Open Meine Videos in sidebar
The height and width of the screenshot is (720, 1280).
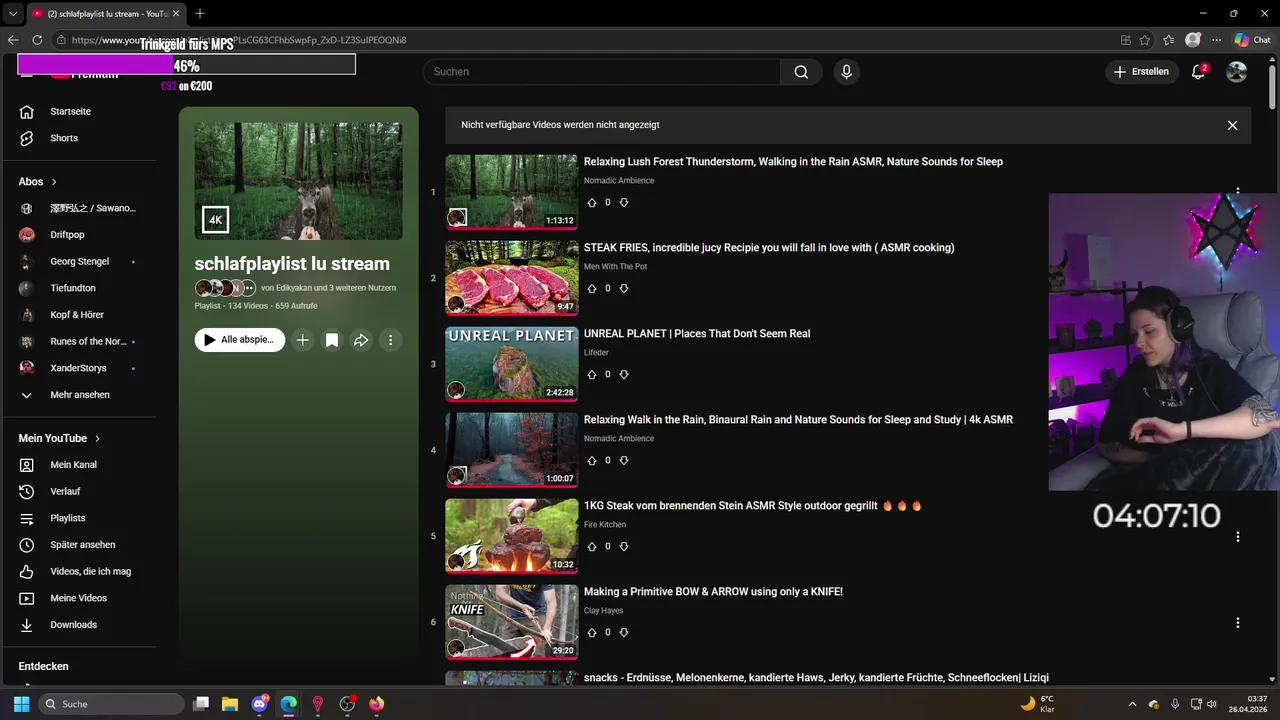point(78,598)
